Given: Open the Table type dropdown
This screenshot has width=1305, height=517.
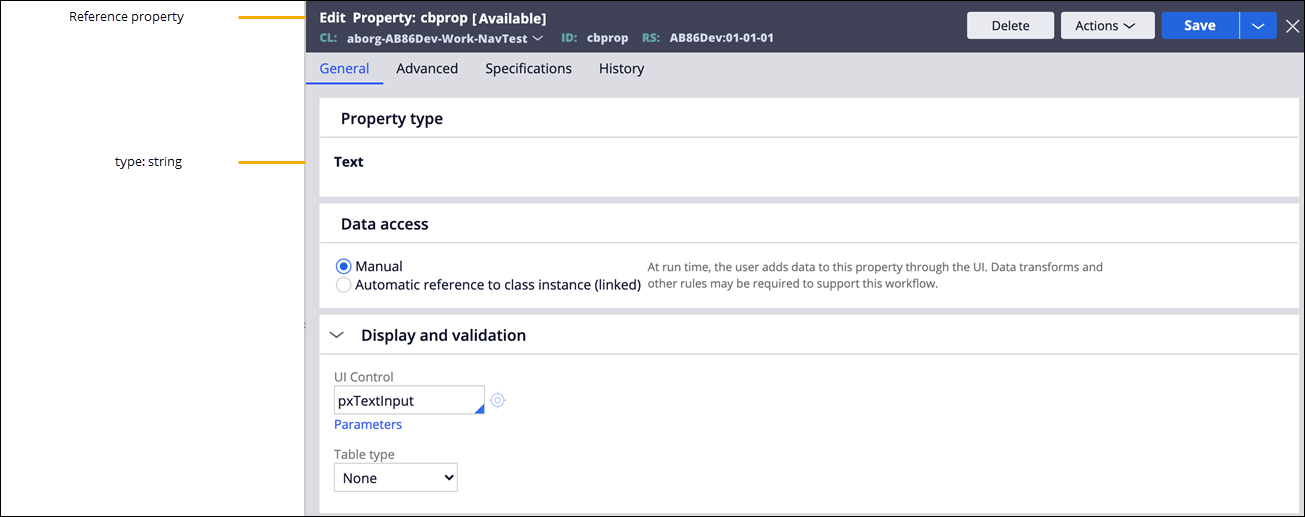Looking at the screenshot, I should coord(395,478).
